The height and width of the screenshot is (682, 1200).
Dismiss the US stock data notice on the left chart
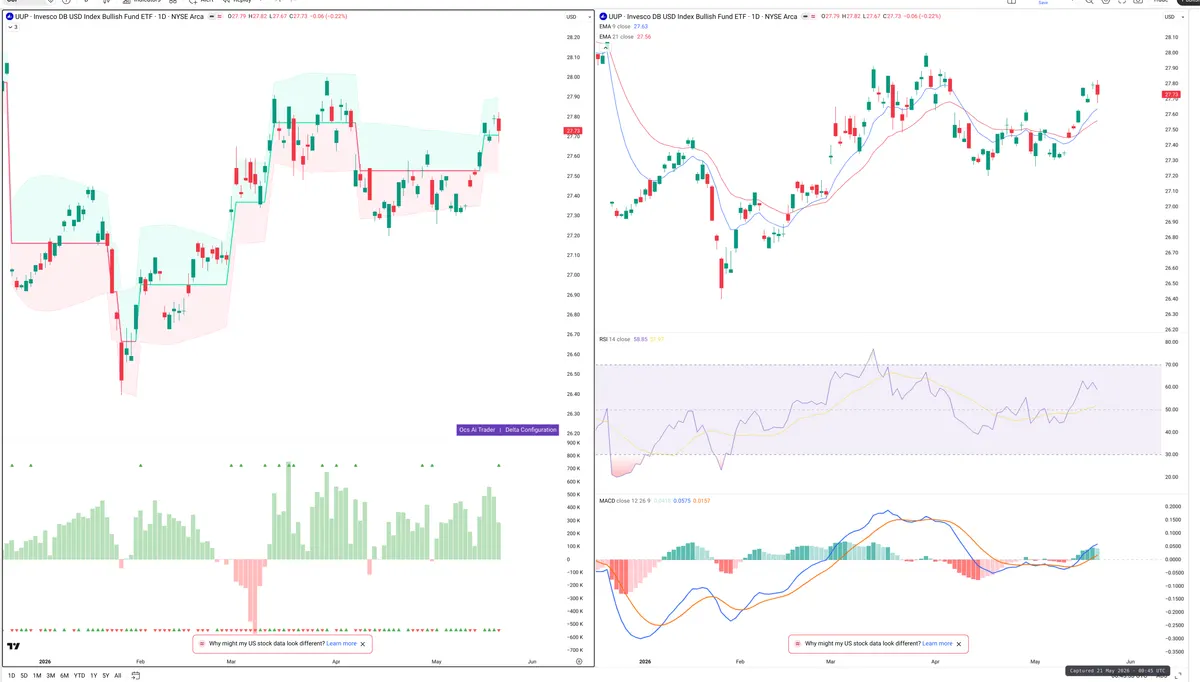tap(364, 644)
